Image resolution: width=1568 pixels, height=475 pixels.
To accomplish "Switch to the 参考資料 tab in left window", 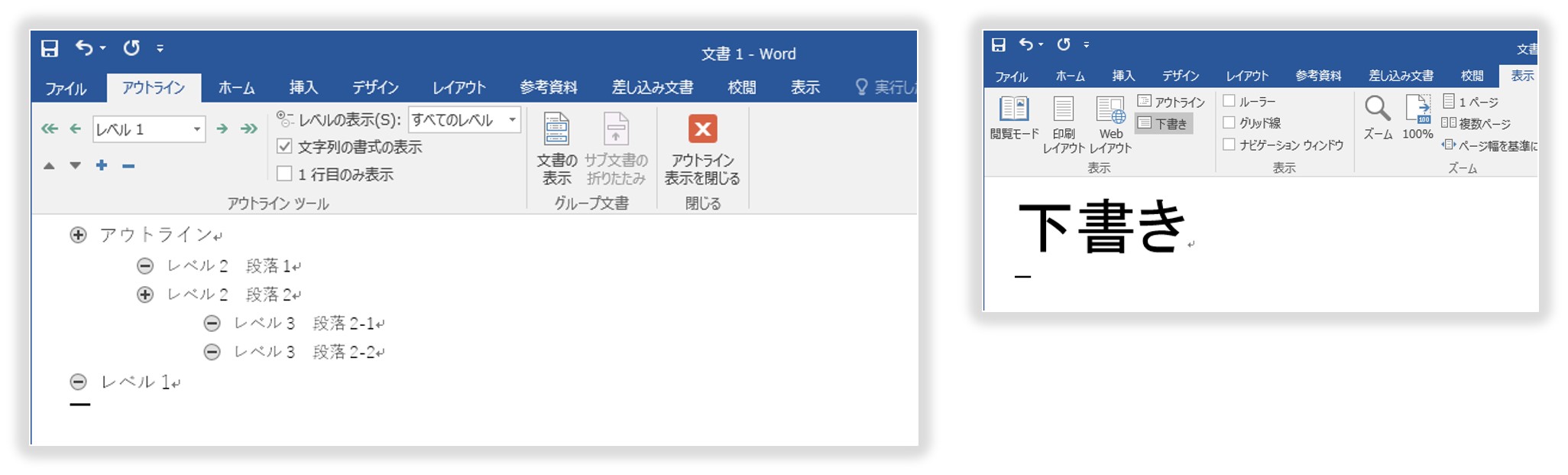I will click(548, 88).
